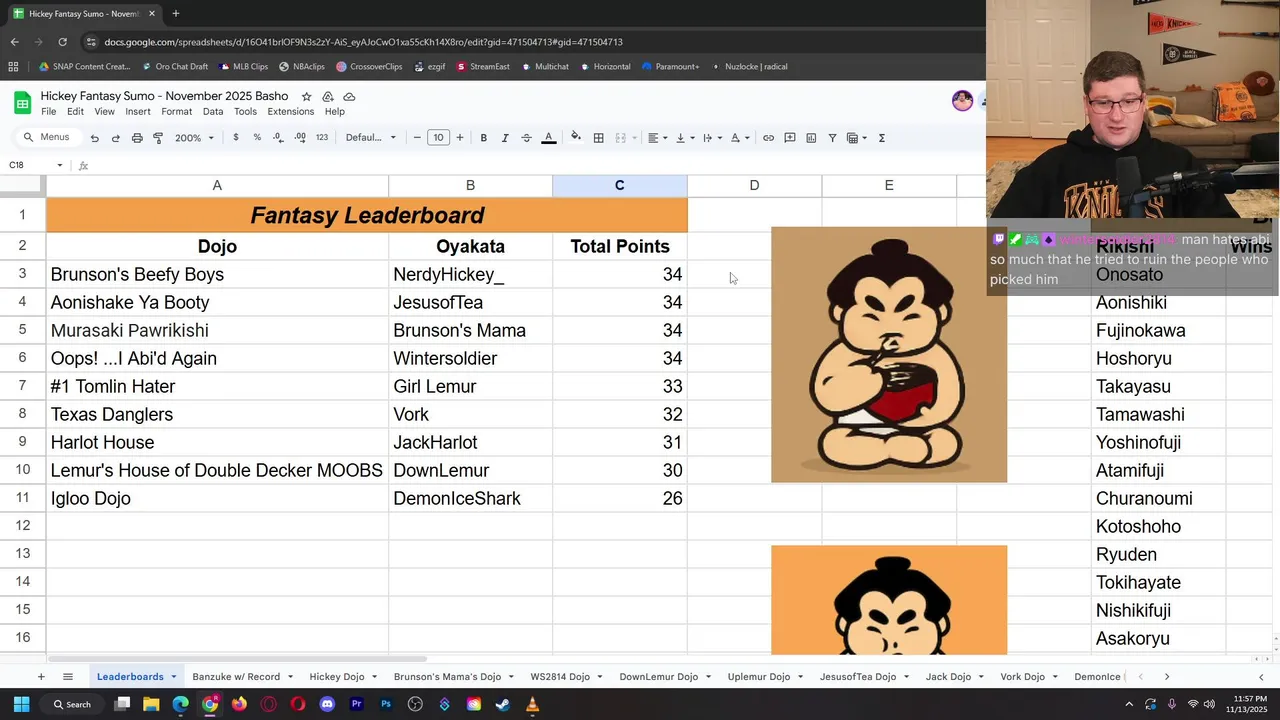Reload the page in the browser

coord(62,42)
